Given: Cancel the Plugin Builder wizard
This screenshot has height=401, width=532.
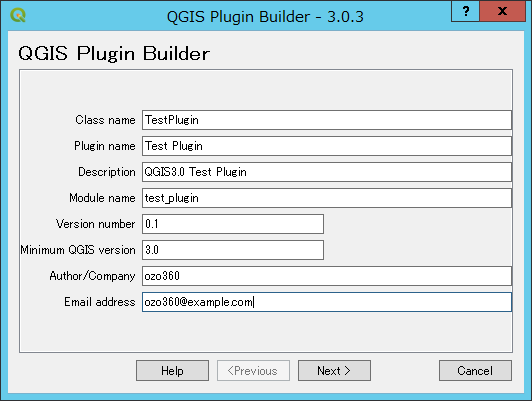Looking at the screenshot, I should coord(475,370).
